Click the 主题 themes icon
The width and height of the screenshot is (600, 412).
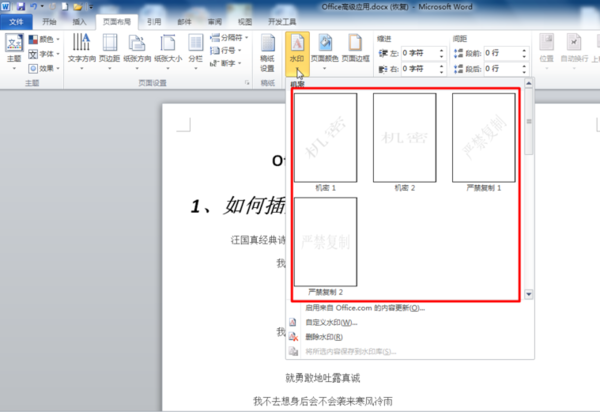coord(14,43)
